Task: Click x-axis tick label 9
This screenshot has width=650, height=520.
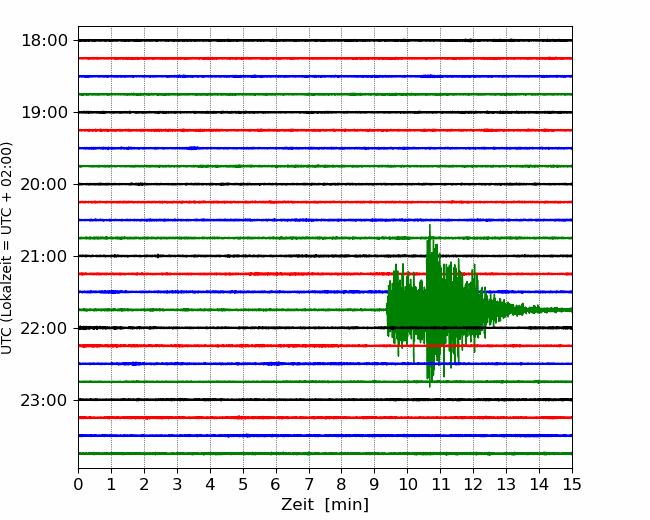Action: tap(375, 484)
